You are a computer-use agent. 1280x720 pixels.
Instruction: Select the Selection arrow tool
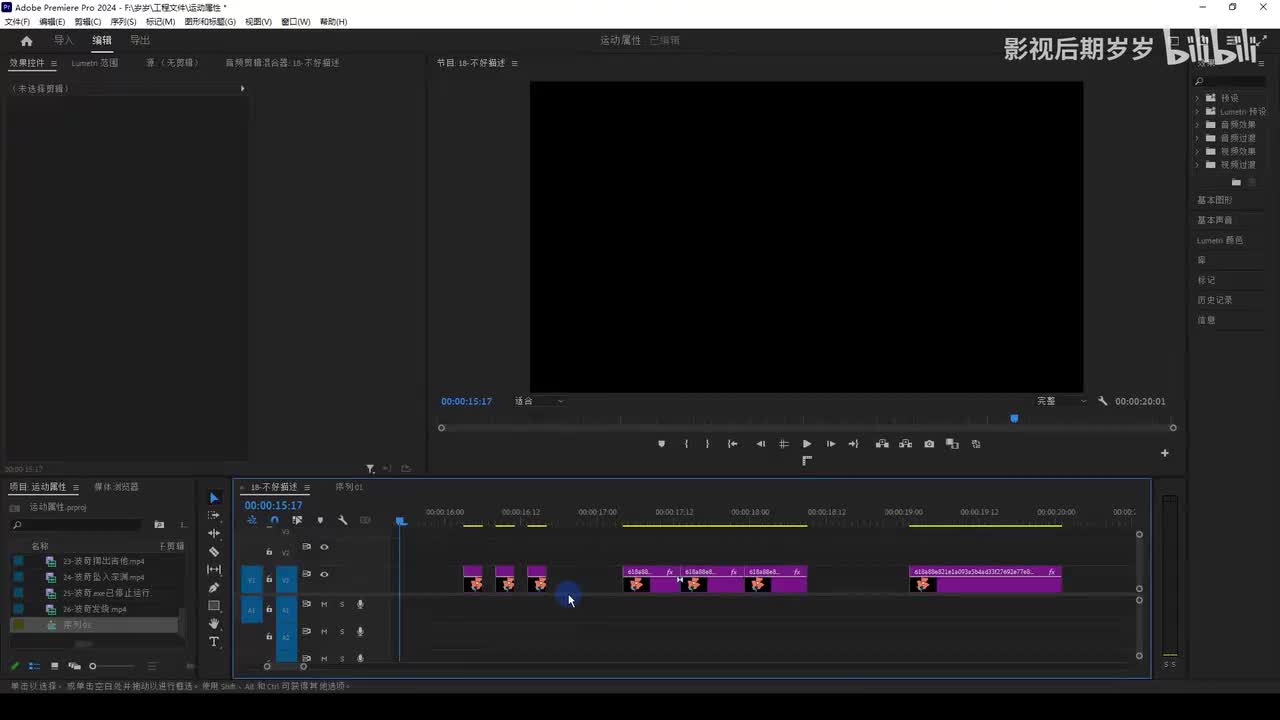pyautogui.click(x=214, y=498)
